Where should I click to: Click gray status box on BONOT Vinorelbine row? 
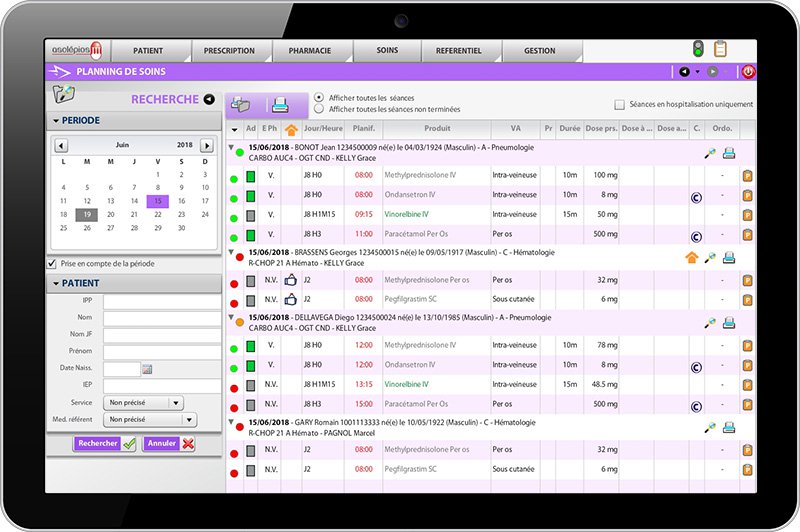[251, 216]
